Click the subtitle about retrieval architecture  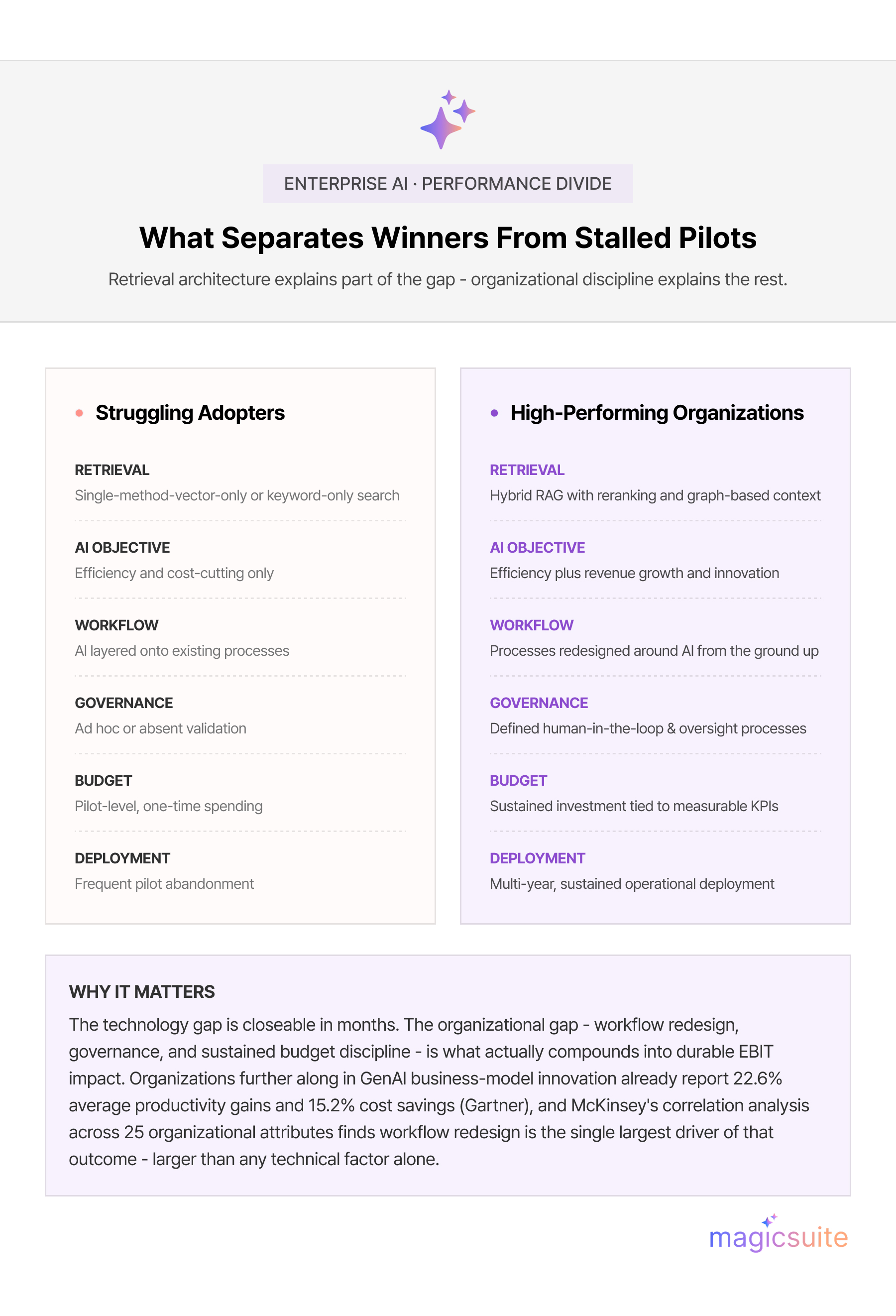click(448, 279)
